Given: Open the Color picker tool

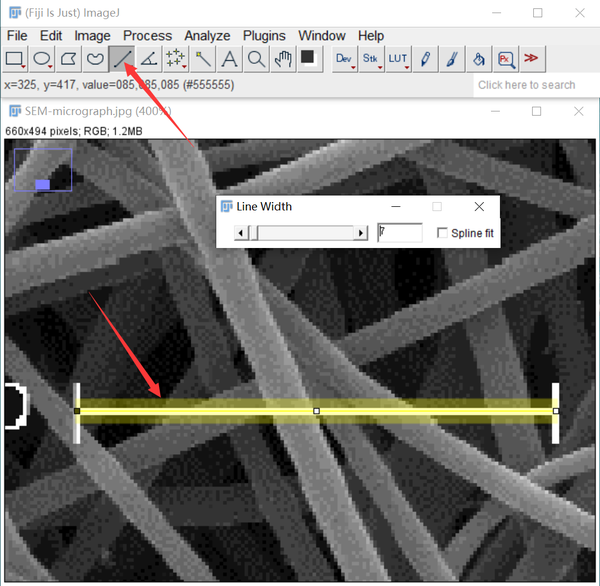Looking at the screenshot, I should pyautogui.click(x=309, y=59).
